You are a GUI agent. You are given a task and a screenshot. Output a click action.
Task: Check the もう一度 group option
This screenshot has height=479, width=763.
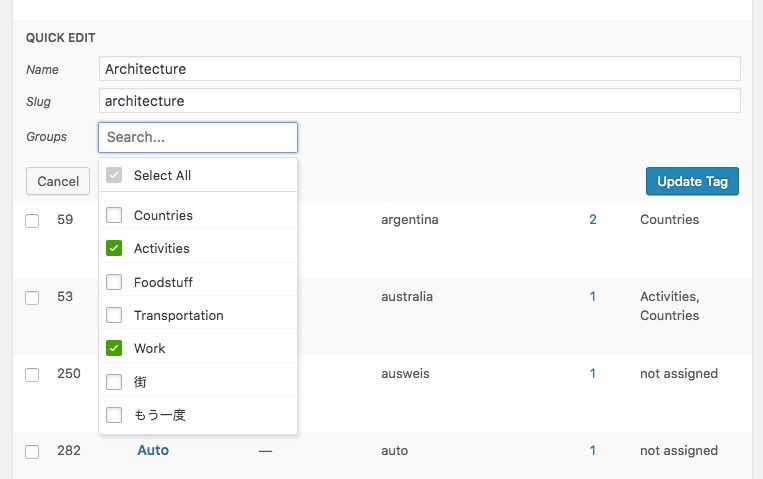pyautogui.click(x=114, y=415)
